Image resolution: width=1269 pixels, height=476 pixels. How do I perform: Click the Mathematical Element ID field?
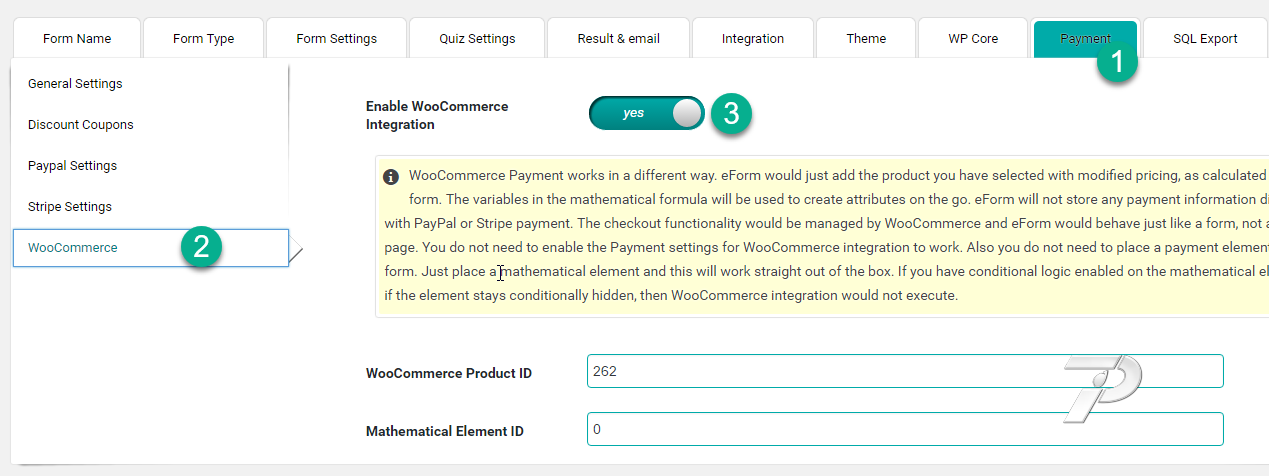[905, 429]
